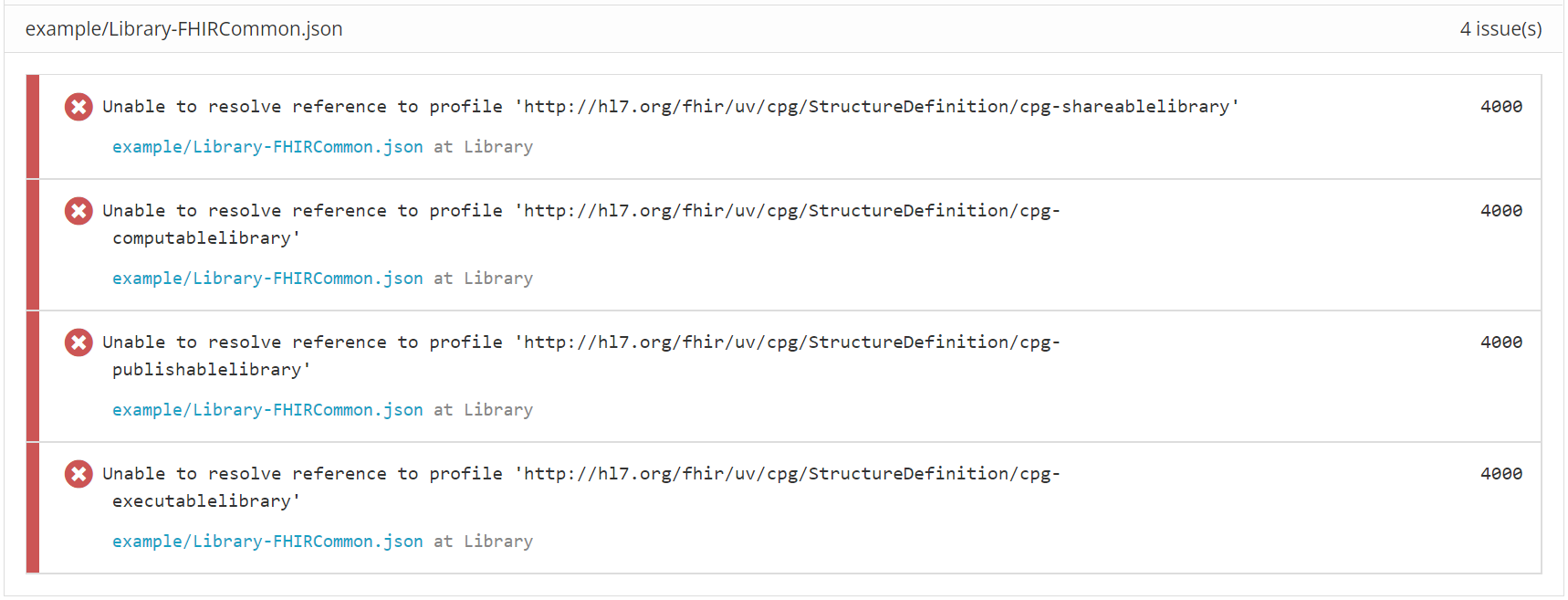This screenshot has height=600, width=1568.
Task: Open Library-FHIRCommon.json link under executablelibrary error
Action: [x=267, y=542]
